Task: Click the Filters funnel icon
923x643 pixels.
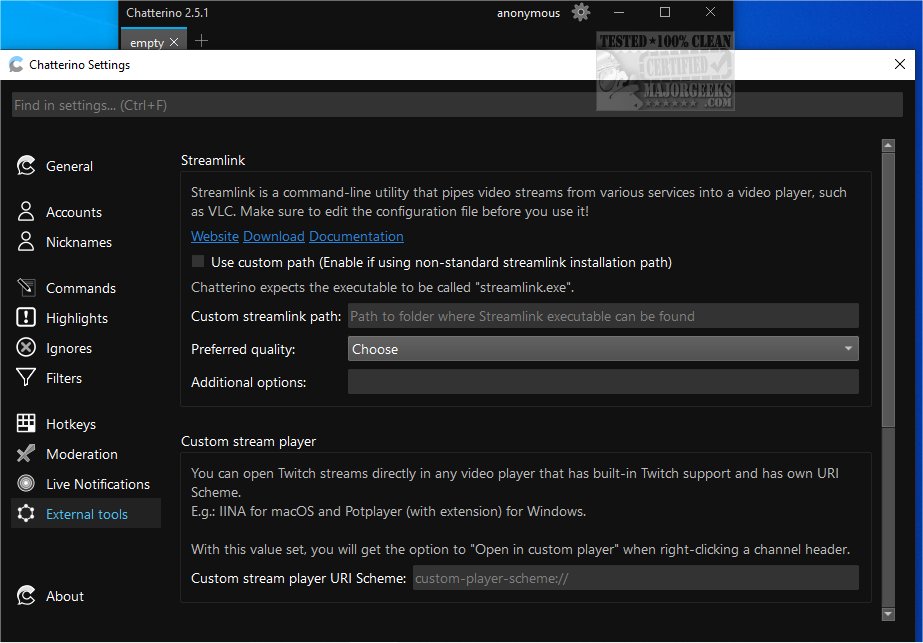Action: pyautogui.click(x=26, y=378)
